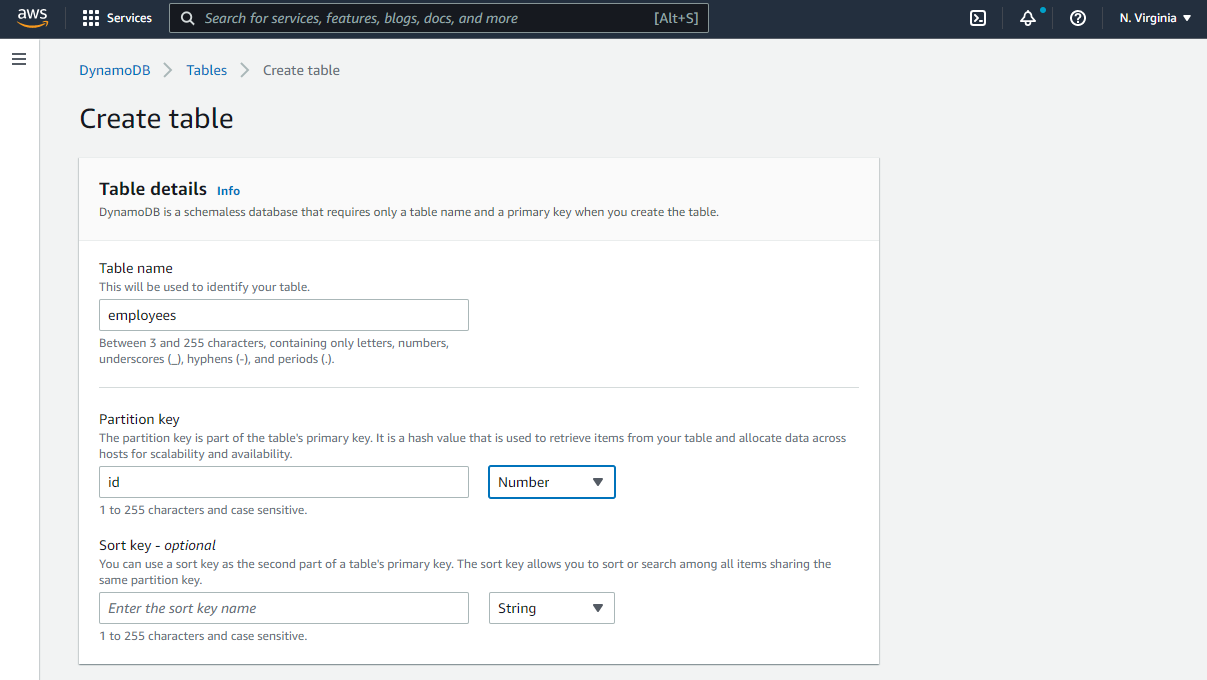Click the Create table breadcrumb text
Viewport: 1207px width, 680px height.
pyautogui.click(x=301, y=70)
